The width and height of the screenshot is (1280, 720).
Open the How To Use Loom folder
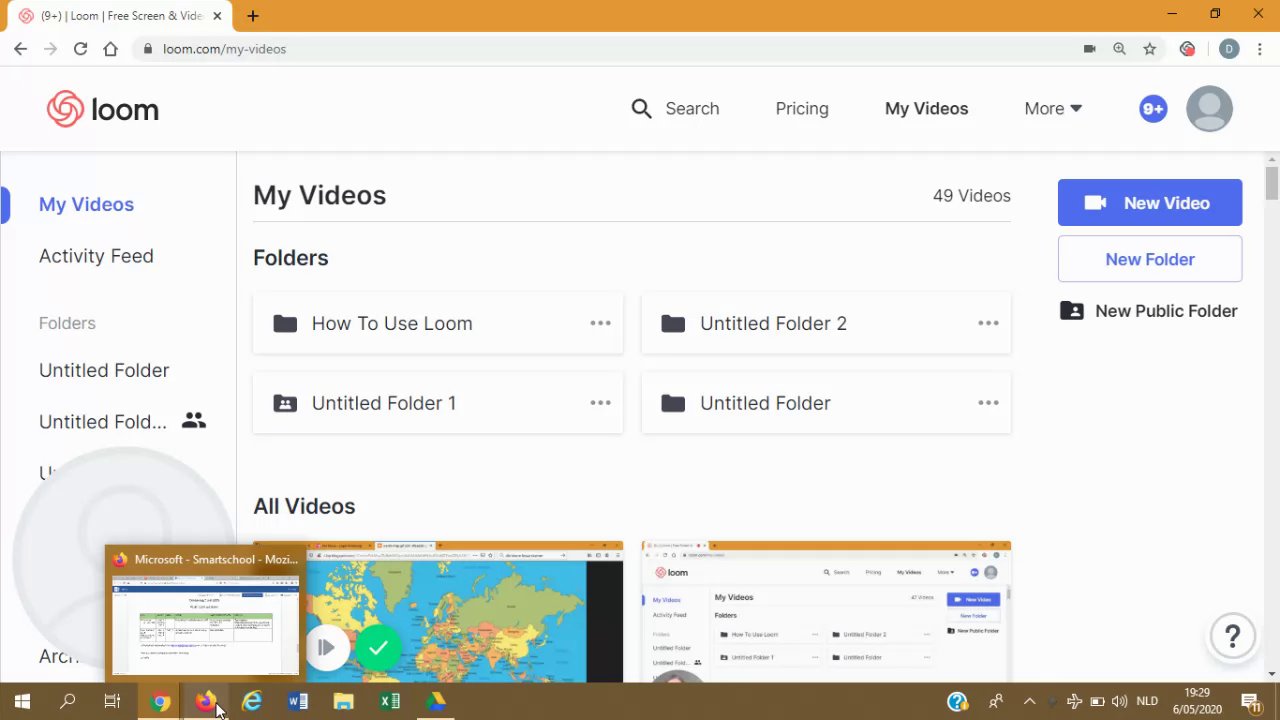[x=438, y=323]
